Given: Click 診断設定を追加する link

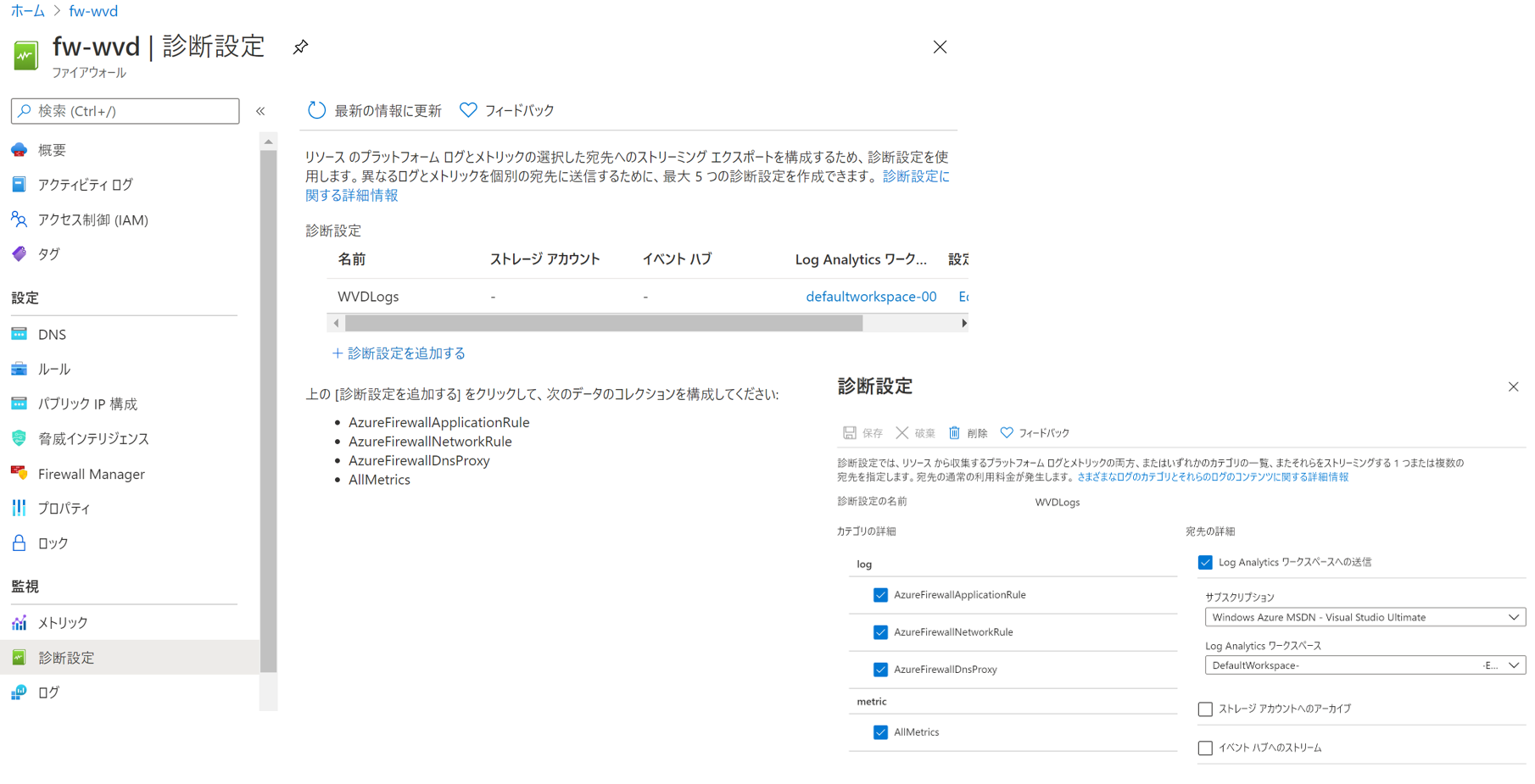Looking at the screenshot, I should pos(399,353).
